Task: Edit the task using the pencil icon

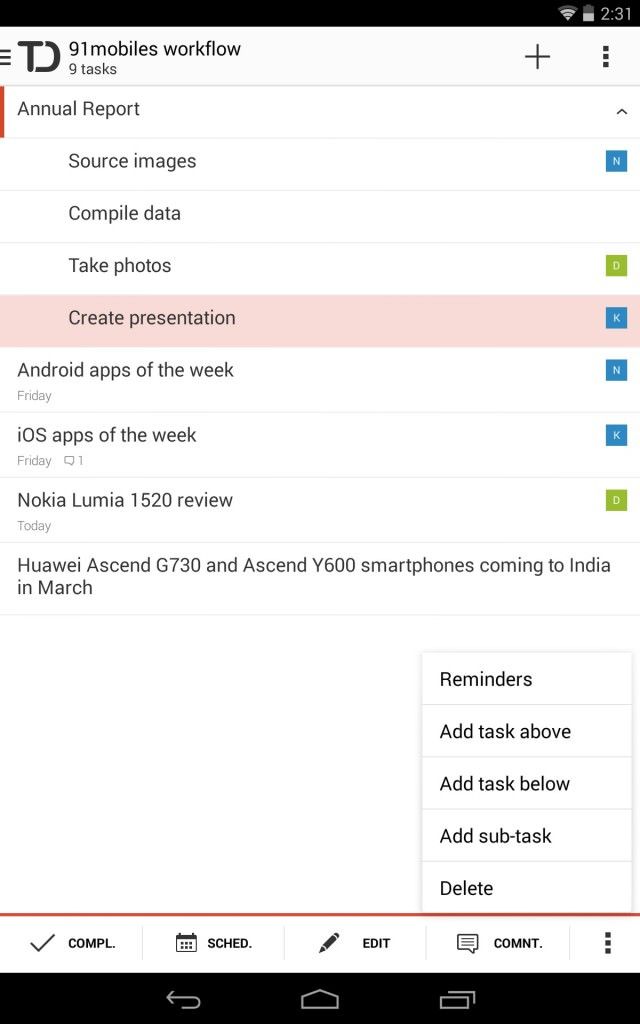Action: coord(328,942)
